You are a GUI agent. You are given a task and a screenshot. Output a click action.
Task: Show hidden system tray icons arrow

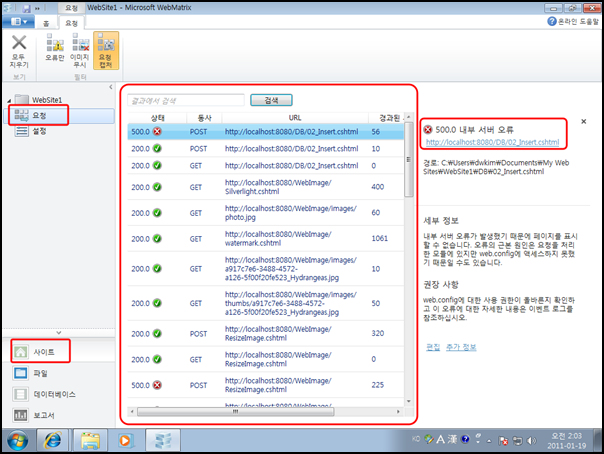pos(489,441)
